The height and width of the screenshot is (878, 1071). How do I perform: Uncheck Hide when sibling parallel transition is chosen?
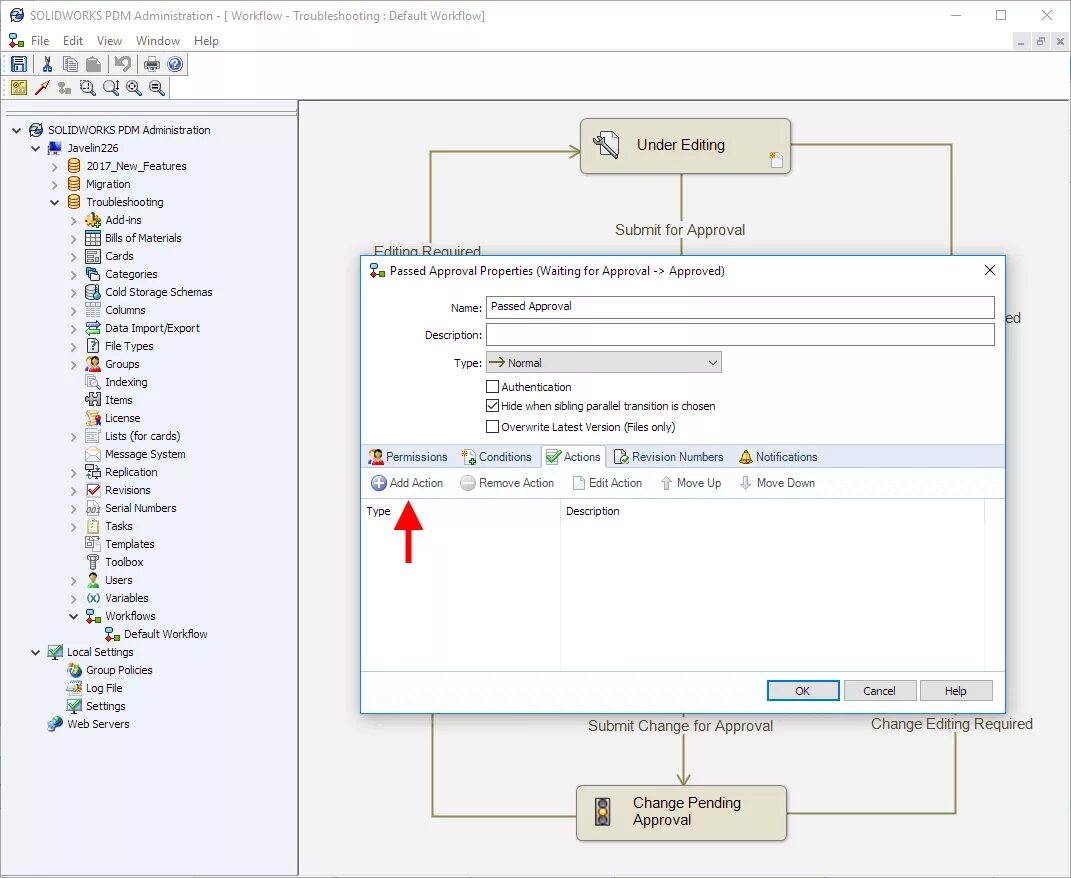[492, 406]
